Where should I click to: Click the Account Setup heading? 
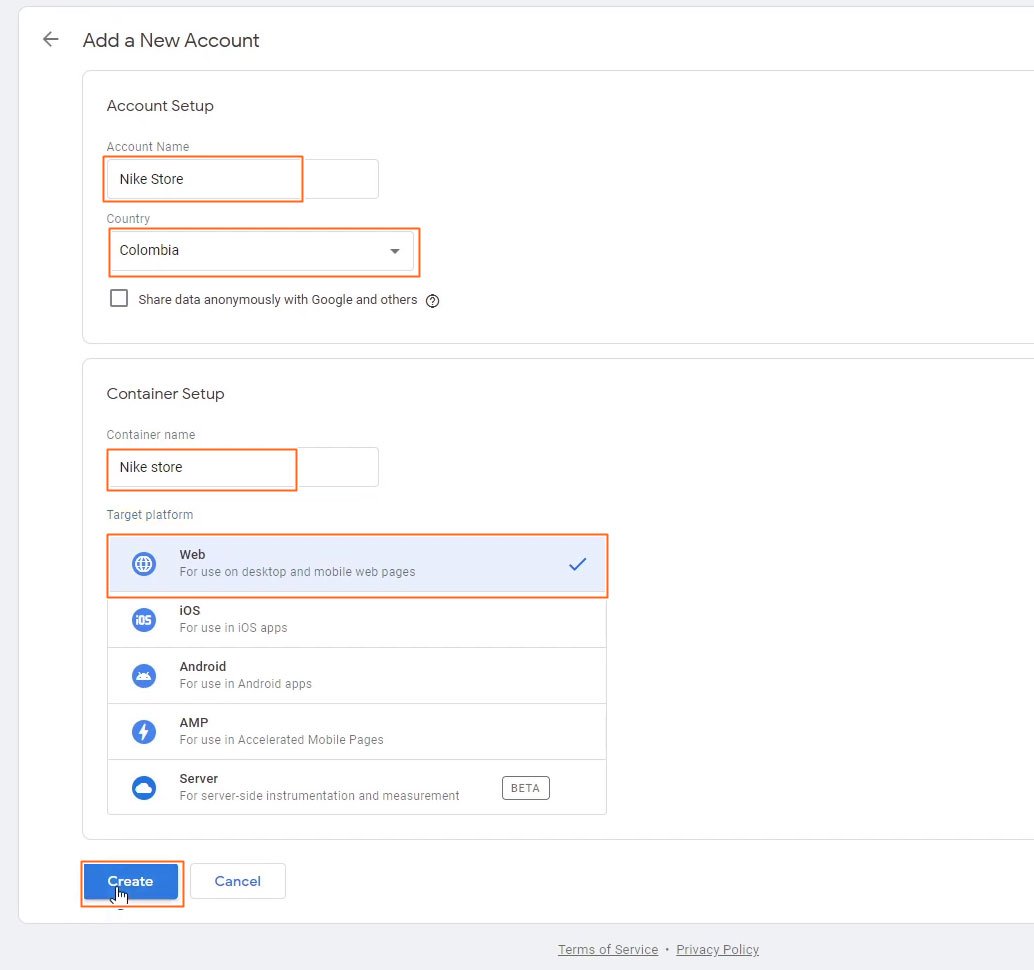pyautogui.click(x=160, y=106)
